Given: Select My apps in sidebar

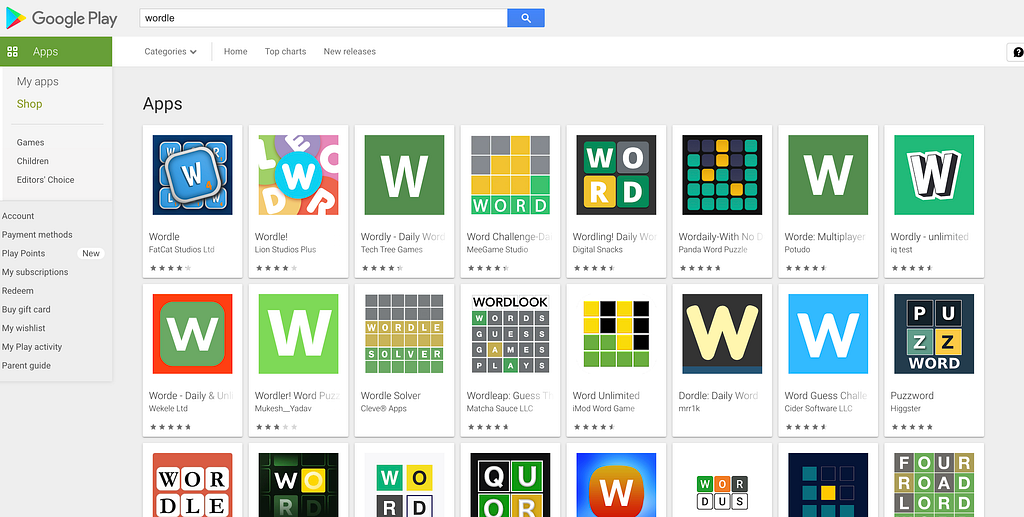Looking at the screenshot, I should click(37, 82).
